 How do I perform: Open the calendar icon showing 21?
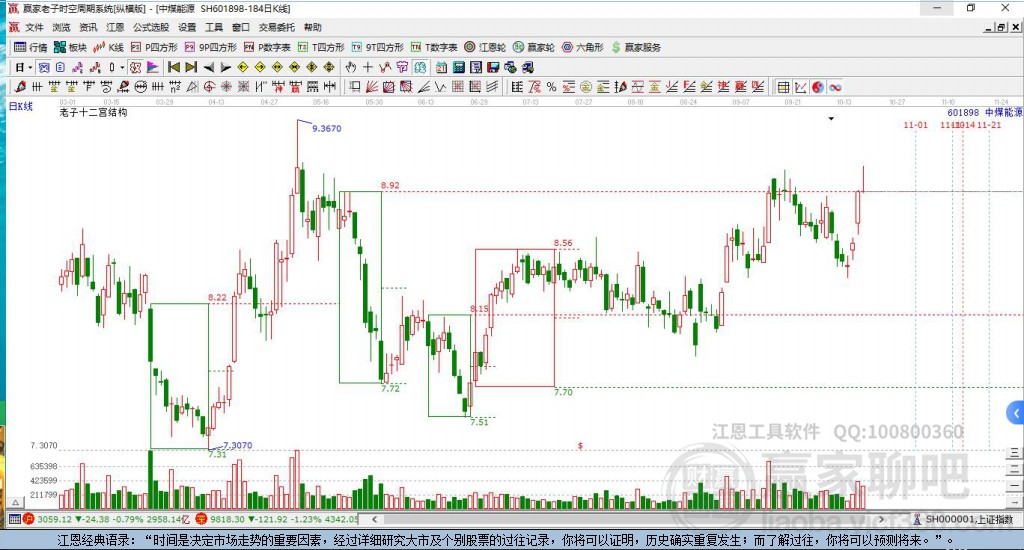(x=441, y=67)
